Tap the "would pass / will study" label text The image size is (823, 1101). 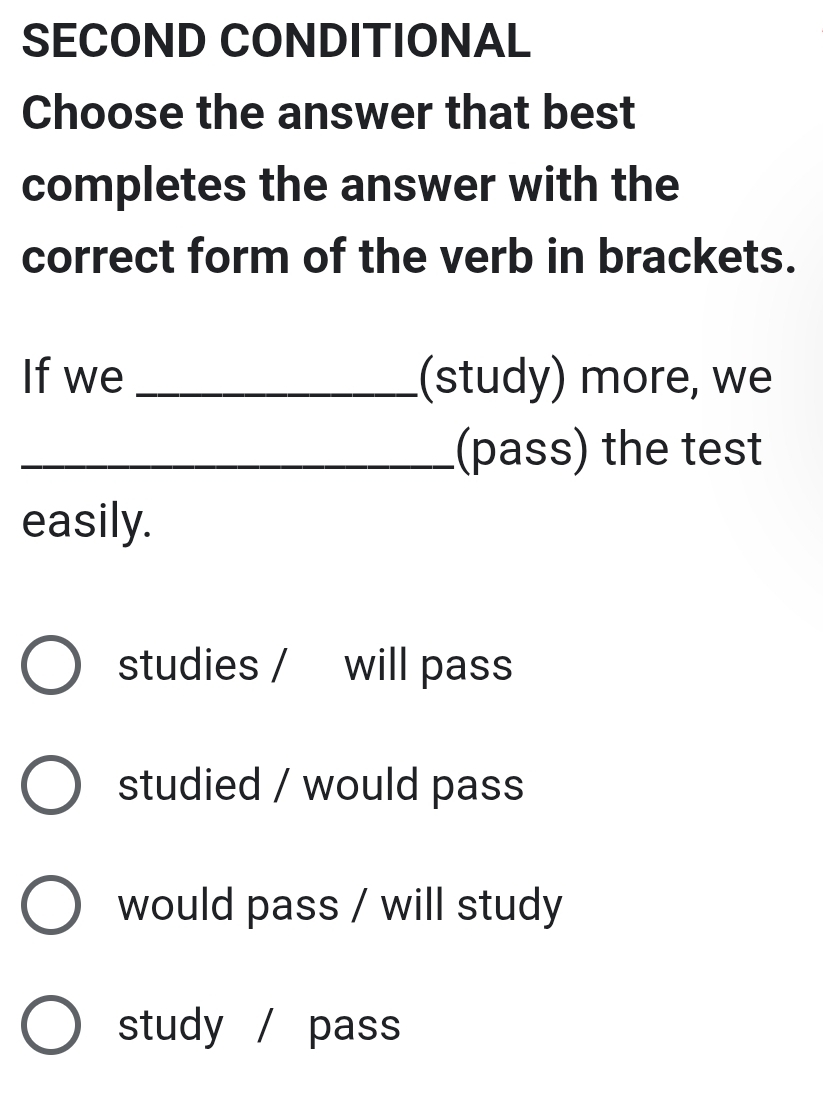pyautogui.click(x=340, y=905)
